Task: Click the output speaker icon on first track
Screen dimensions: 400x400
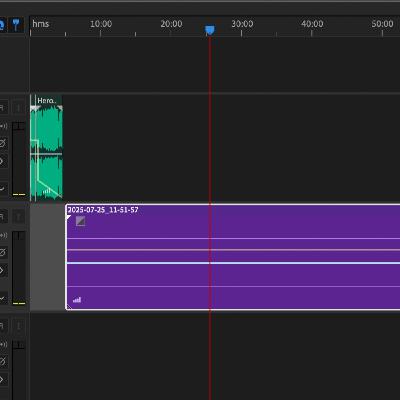Action: pos(3,126)
